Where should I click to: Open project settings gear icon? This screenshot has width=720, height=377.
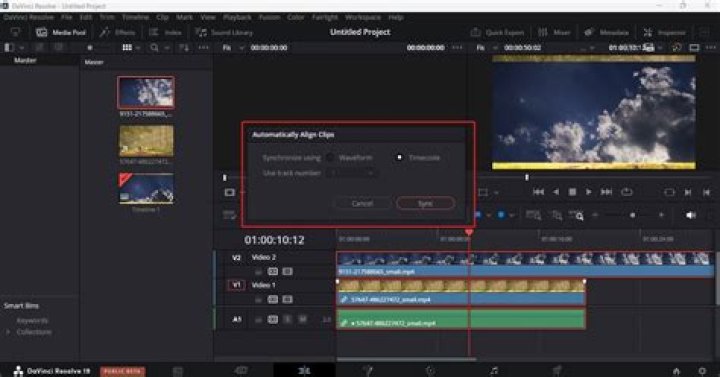point(702,371)
